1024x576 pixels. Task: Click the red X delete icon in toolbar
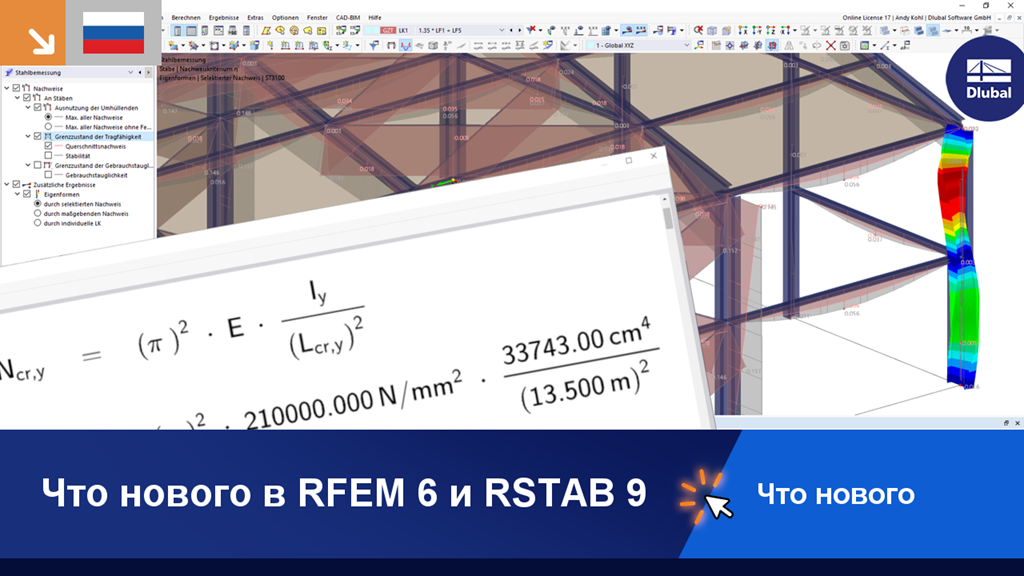click(831, 45)
